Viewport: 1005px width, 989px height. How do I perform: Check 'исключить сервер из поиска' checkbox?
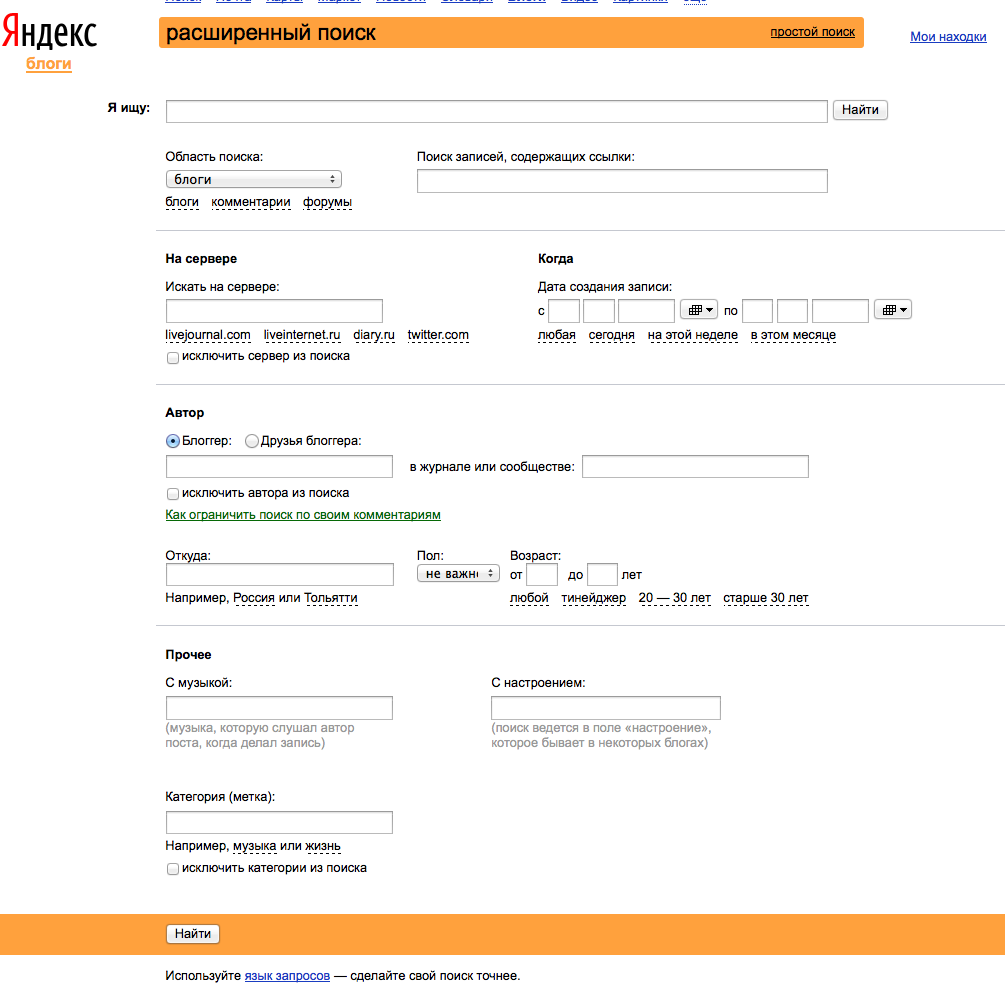173,357
